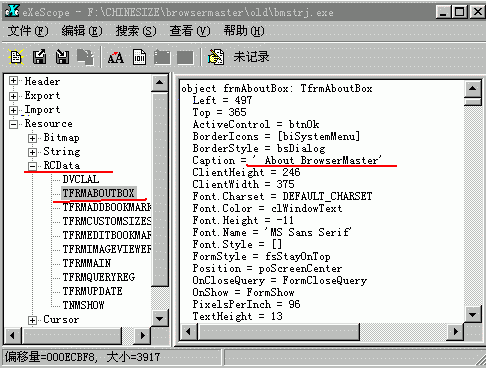Collapse the Resource tree node
The image size is (486, 368).
(x=13, y=124)
